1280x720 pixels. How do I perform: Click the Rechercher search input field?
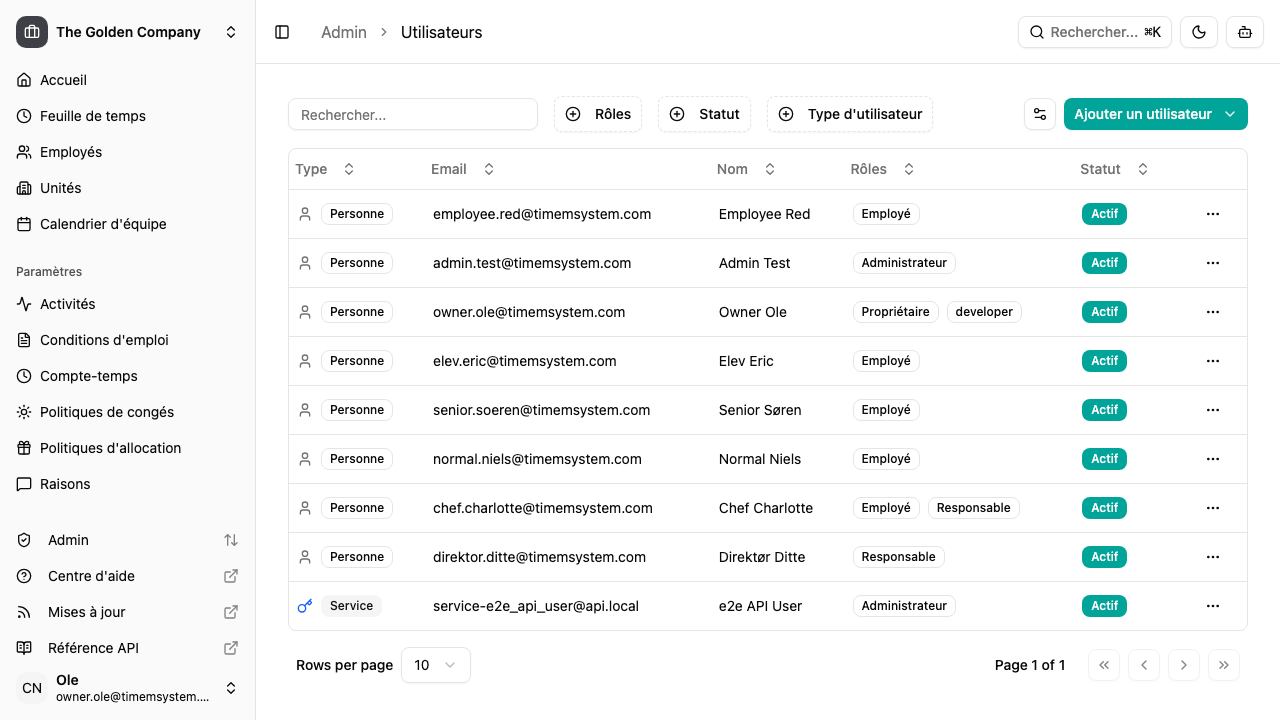click(x=413, y=114)
